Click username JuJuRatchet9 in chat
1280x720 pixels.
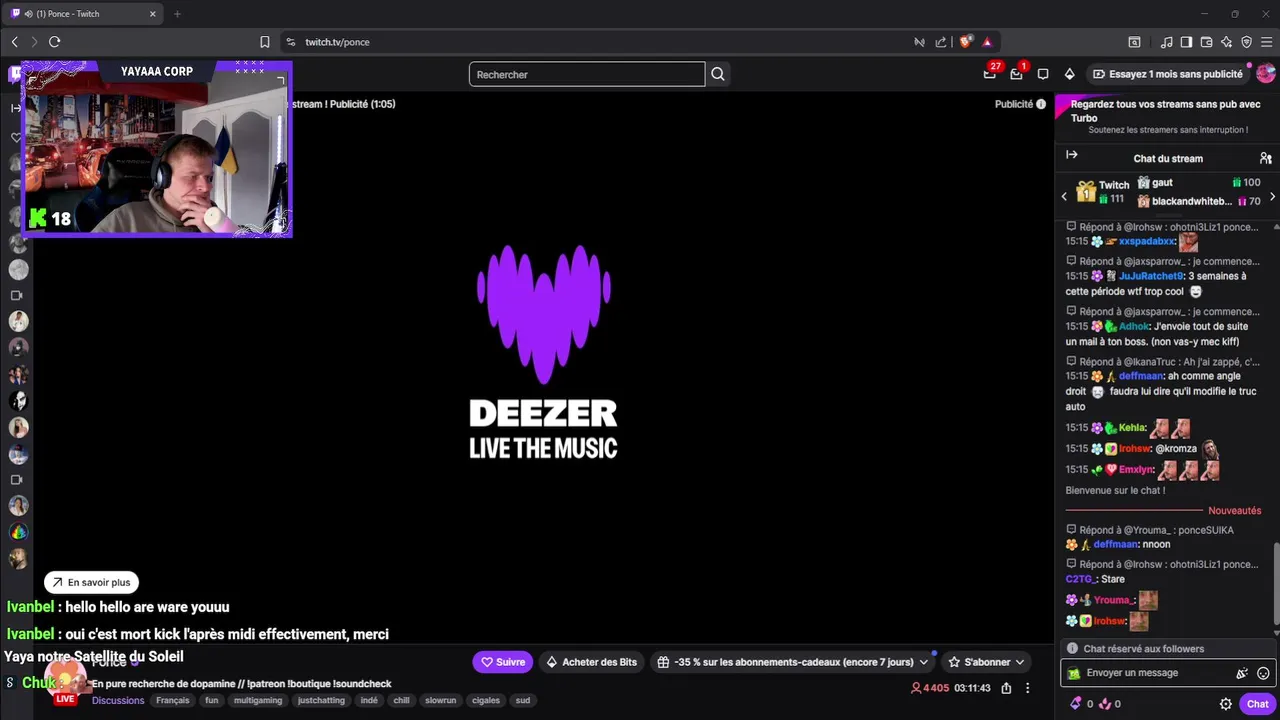coord(1151,276)
